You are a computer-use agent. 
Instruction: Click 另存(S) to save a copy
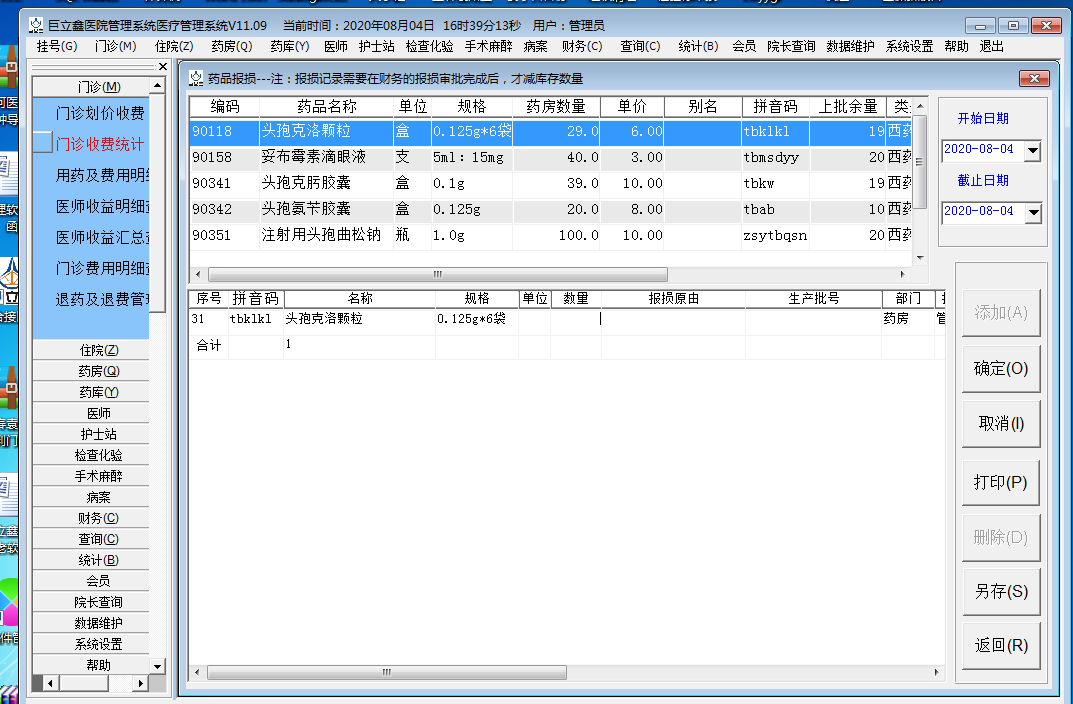pos(1001,591)
